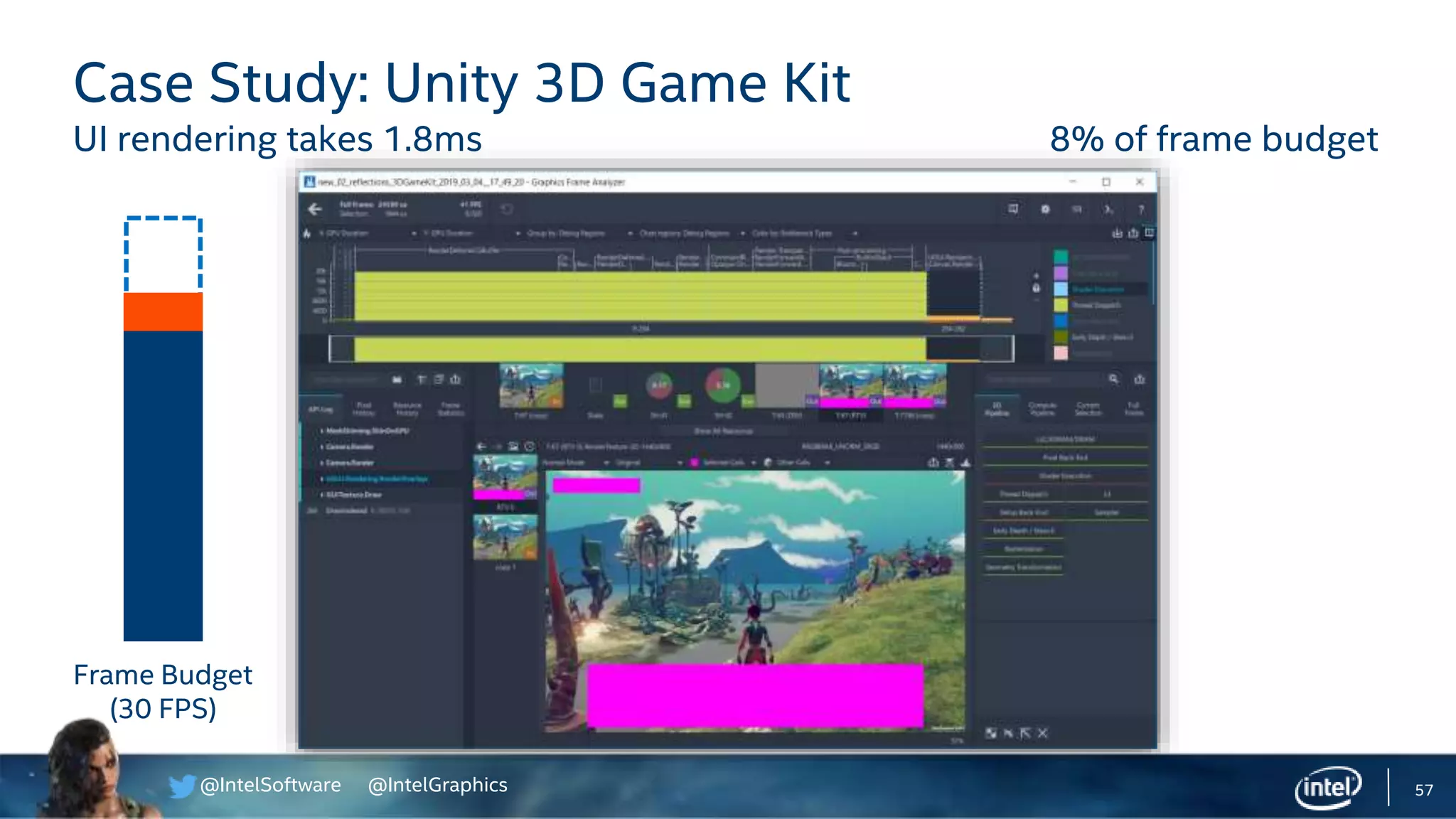Screen dimensions: 1456x819
Task: Click the history clock icon in resource viewer
Action: coord(530,446)
